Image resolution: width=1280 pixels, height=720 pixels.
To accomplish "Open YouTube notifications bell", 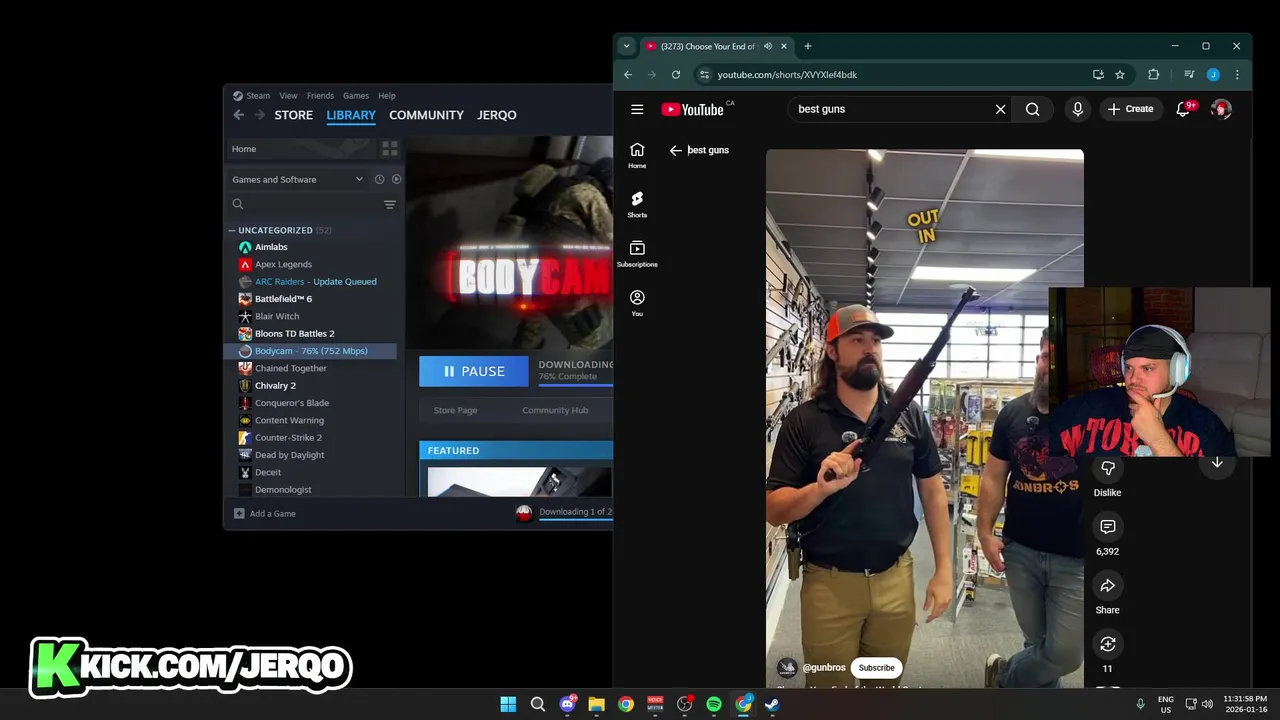I will click(x=1183, y=109).
